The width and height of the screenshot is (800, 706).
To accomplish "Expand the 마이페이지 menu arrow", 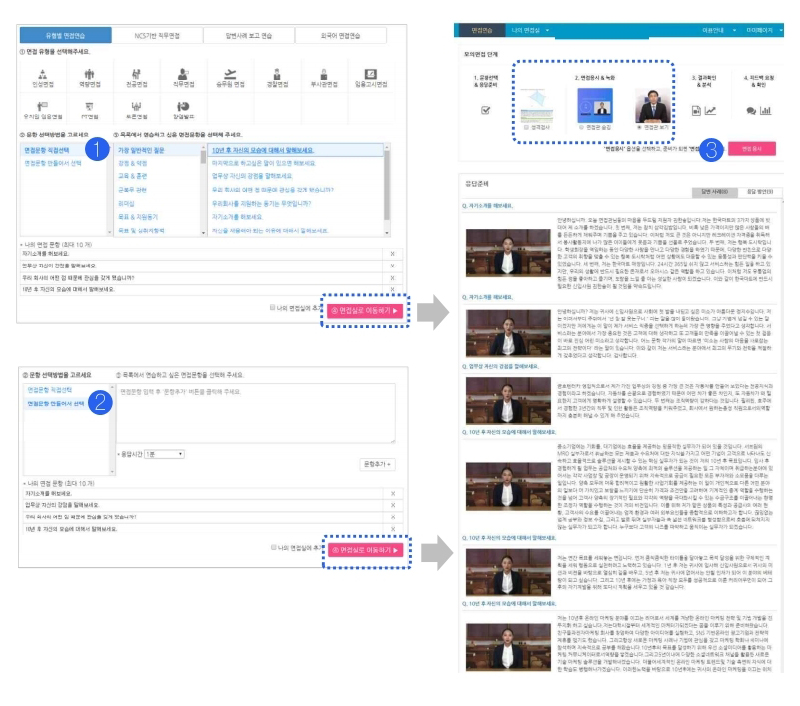I will (x=781, y=31).
